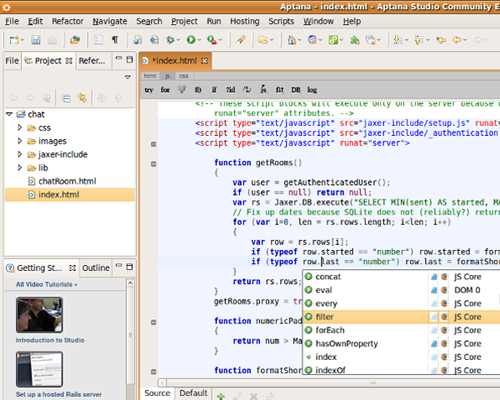Select the Source editor tab
500x400 pixels.
[x=157, y=393]
